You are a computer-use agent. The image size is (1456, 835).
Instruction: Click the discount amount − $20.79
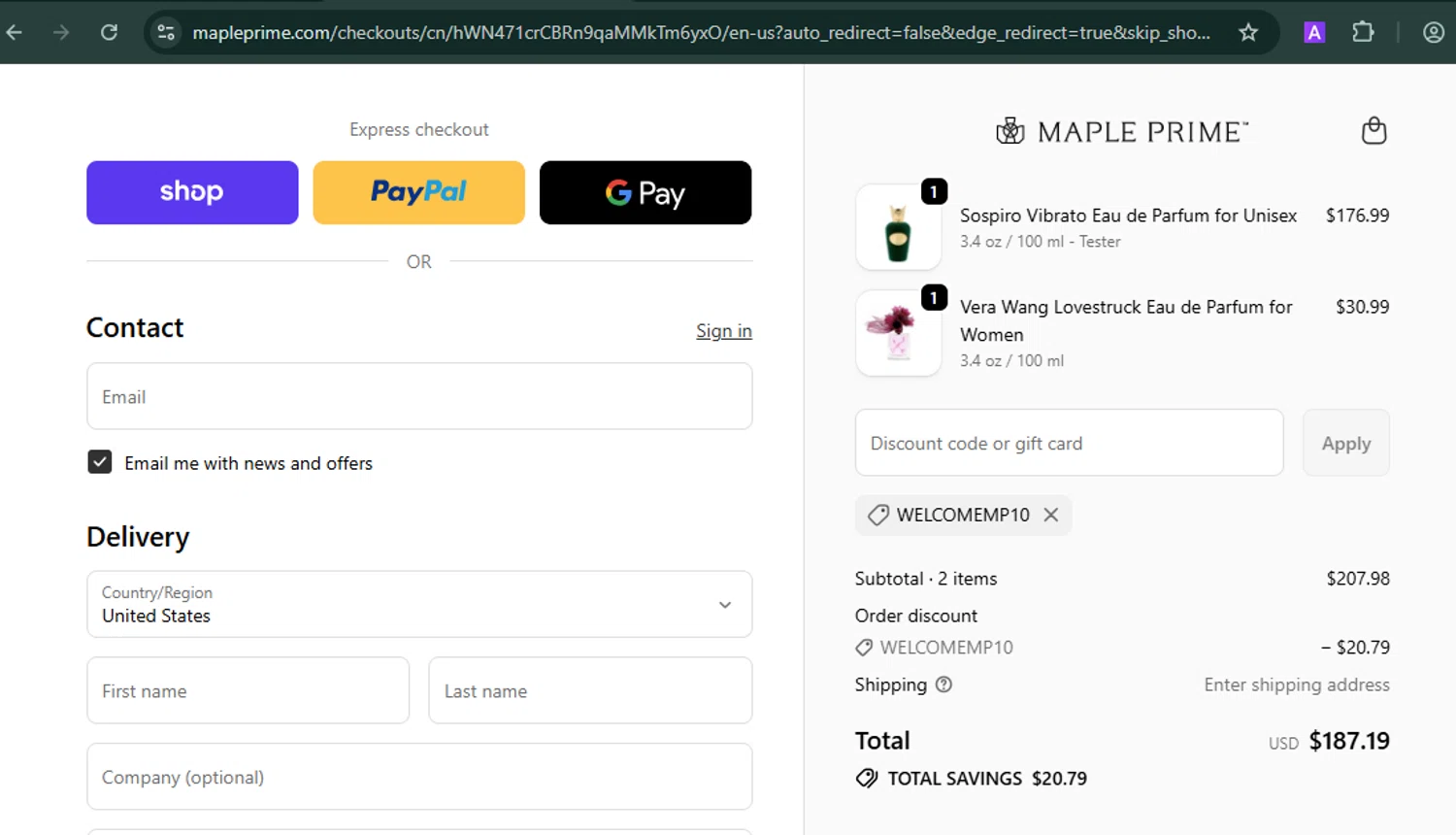click(1355, 648)
